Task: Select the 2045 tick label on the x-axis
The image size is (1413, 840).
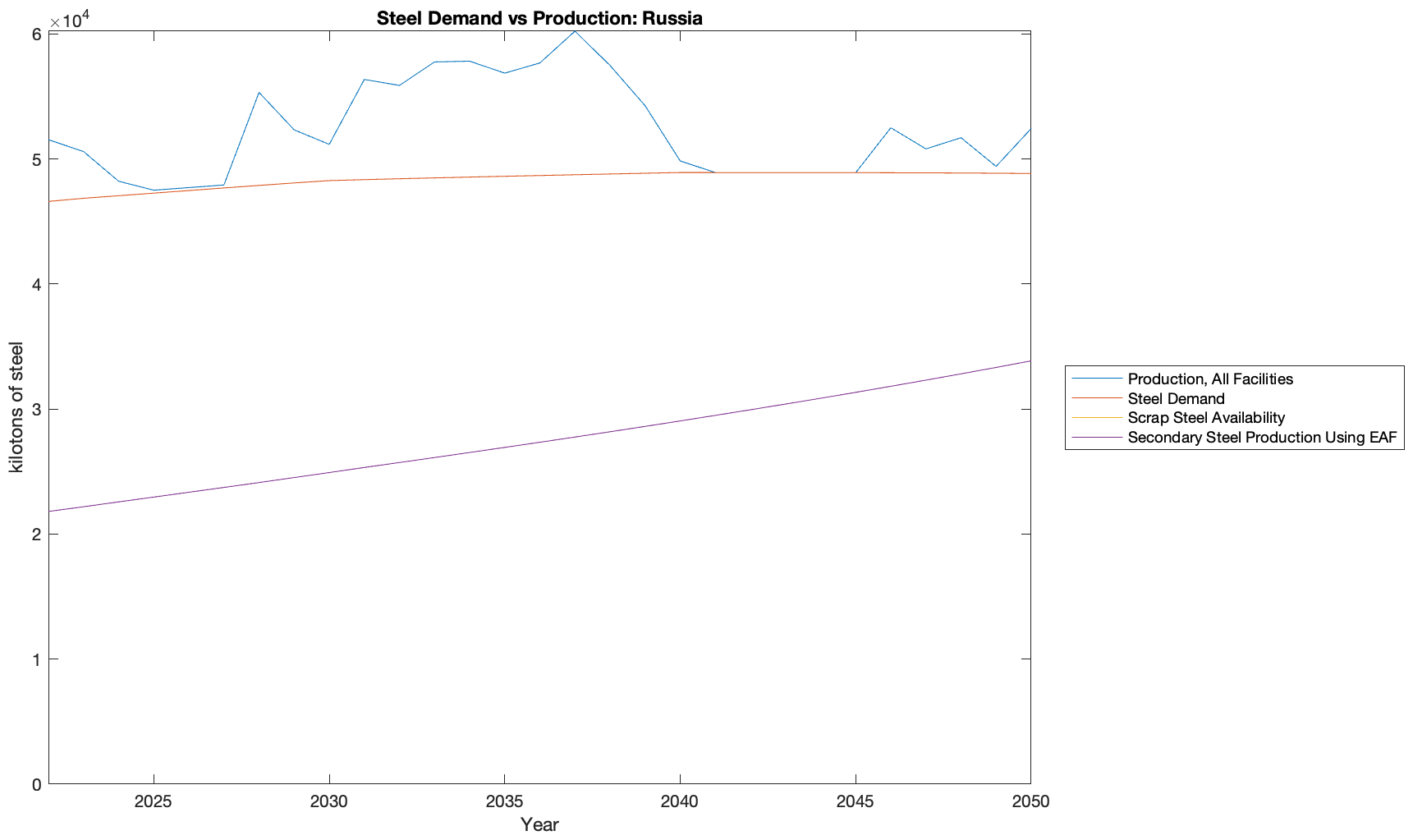Action: click(856, 801)
